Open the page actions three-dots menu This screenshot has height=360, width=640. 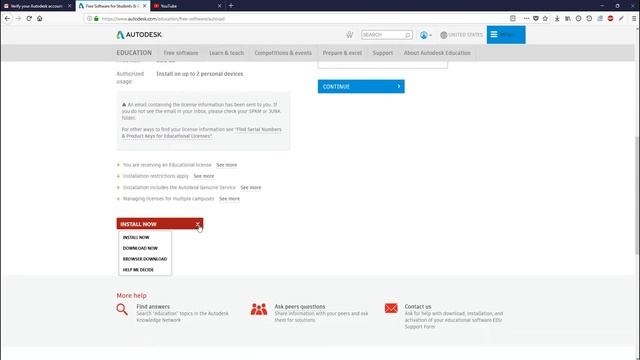click(526, 18)
